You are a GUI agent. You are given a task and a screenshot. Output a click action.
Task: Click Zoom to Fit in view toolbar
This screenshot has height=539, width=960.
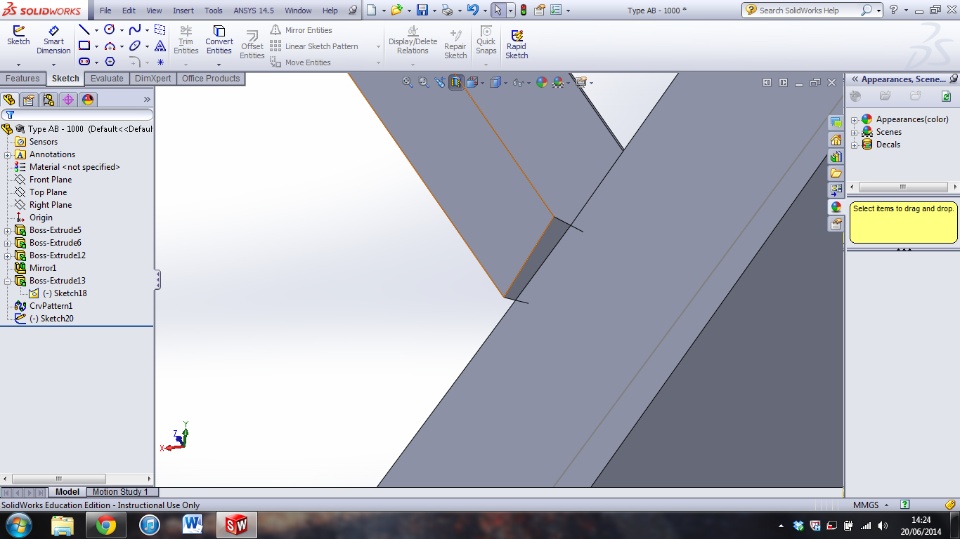tap(407, 82)
